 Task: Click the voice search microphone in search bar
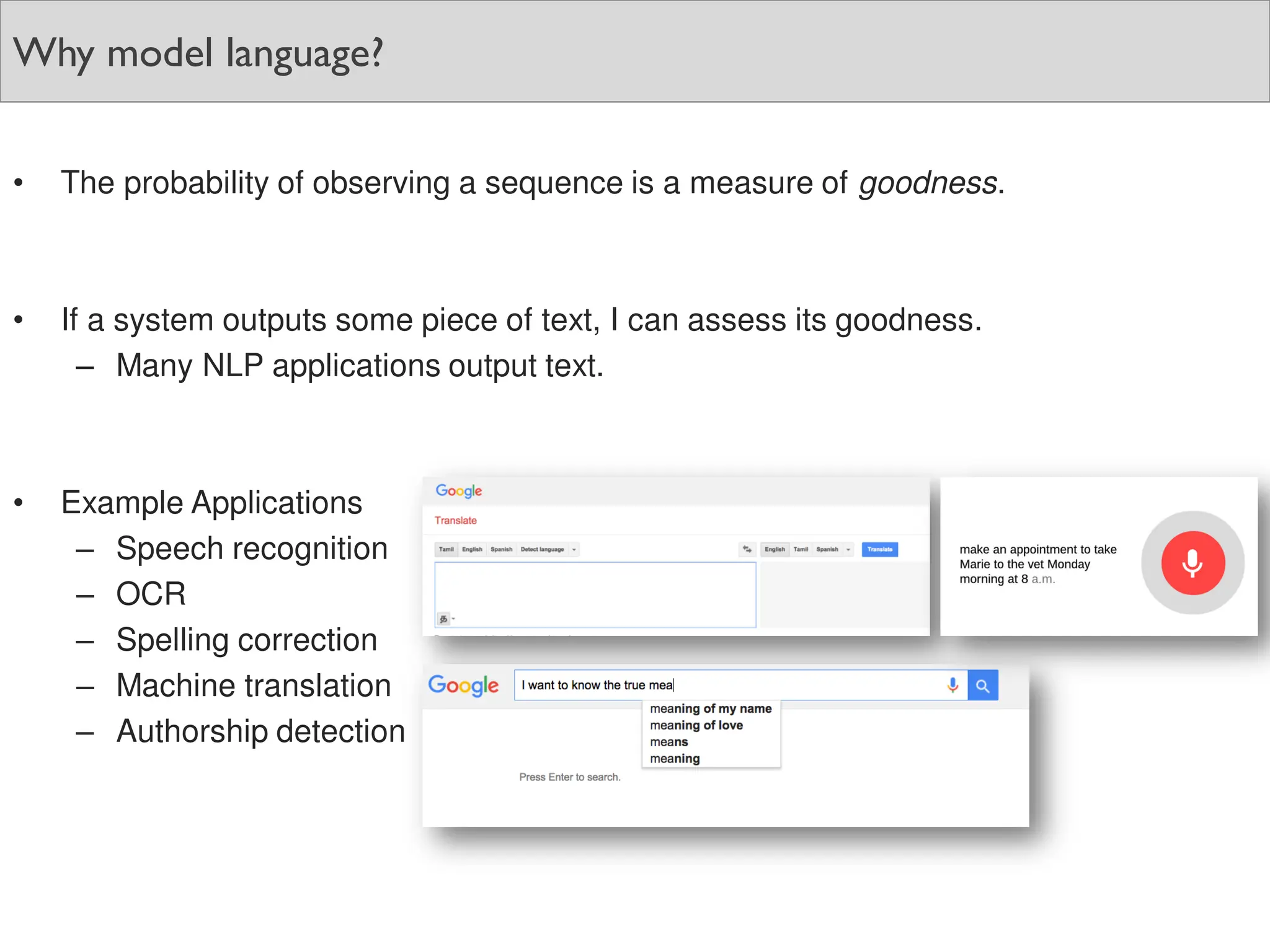point(953,685)
